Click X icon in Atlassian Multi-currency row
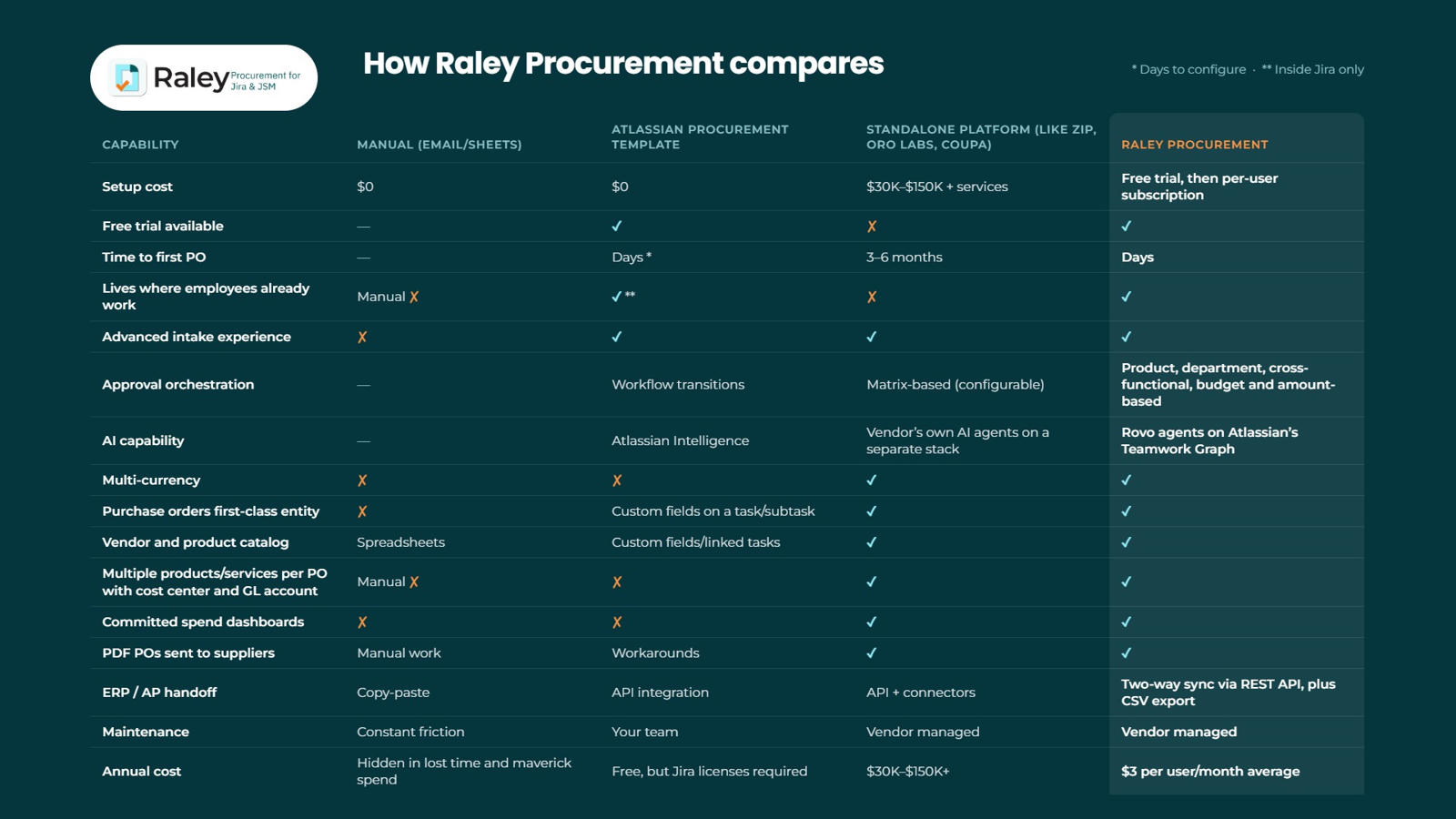 pyautogui.click(x=617, y=480)
